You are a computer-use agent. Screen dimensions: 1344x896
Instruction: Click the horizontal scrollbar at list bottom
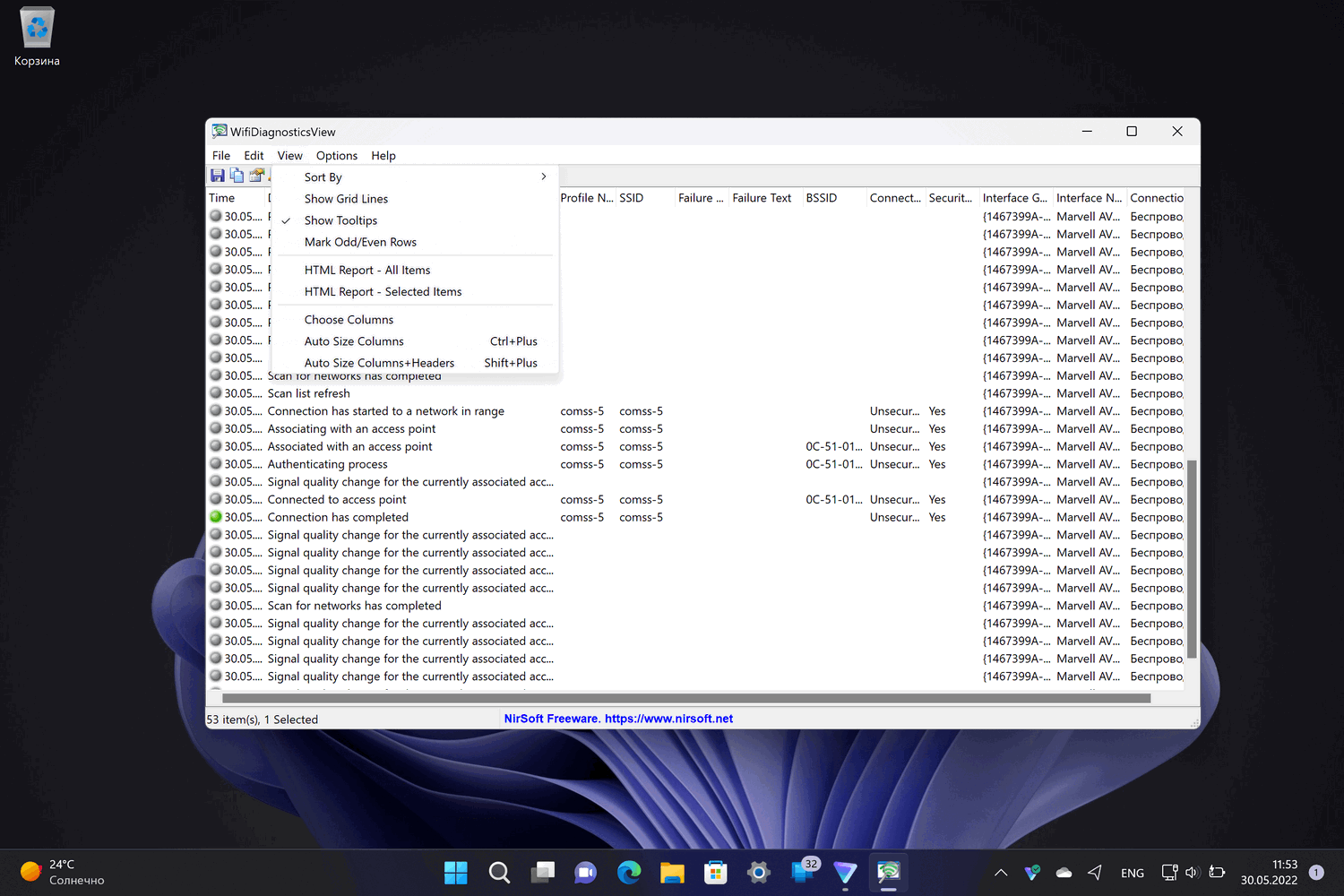[685, 698]
